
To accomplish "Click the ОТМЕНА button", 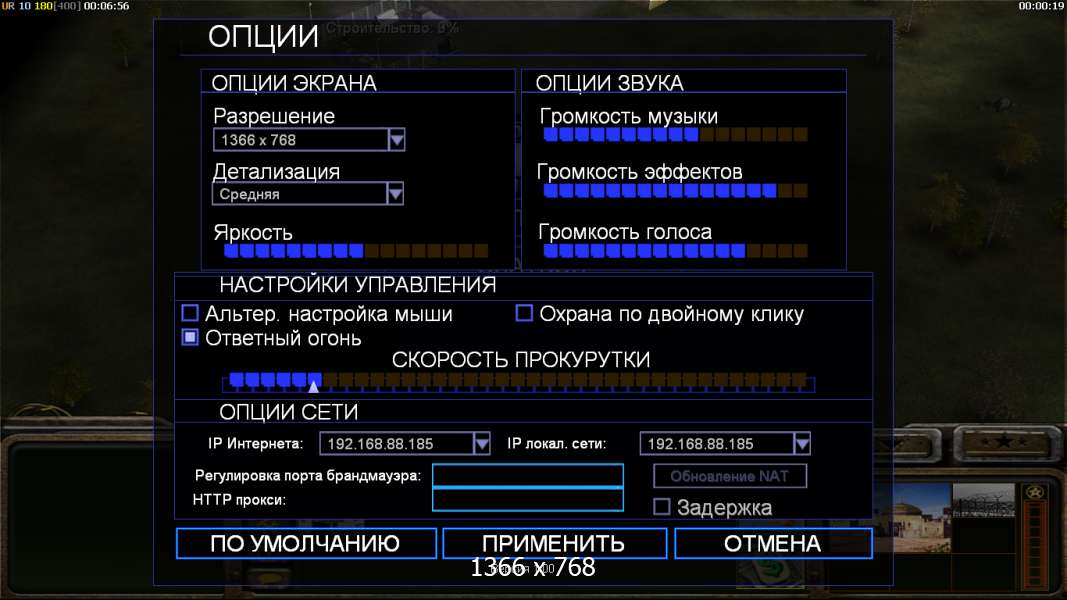I will (774, 544).
